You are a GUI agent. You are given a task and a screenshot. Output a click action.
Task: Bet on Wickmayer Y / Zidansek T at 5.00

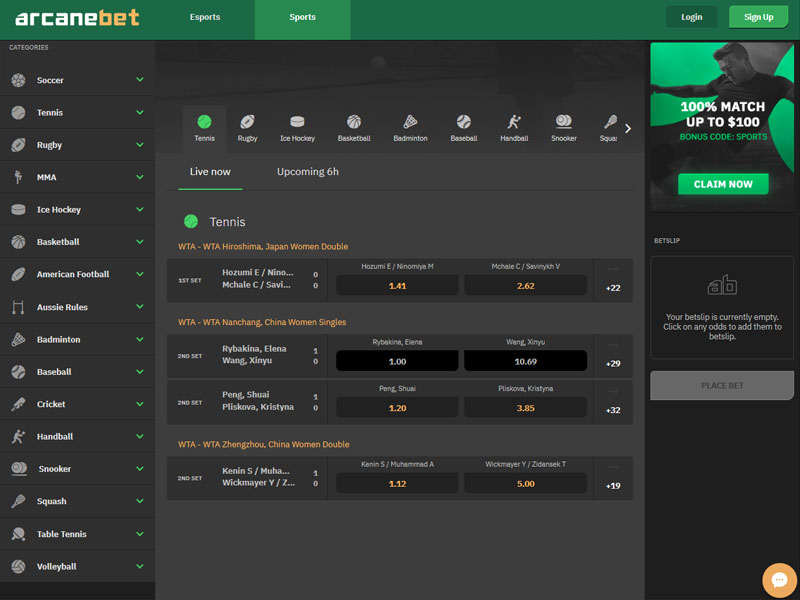click(526, 483)
